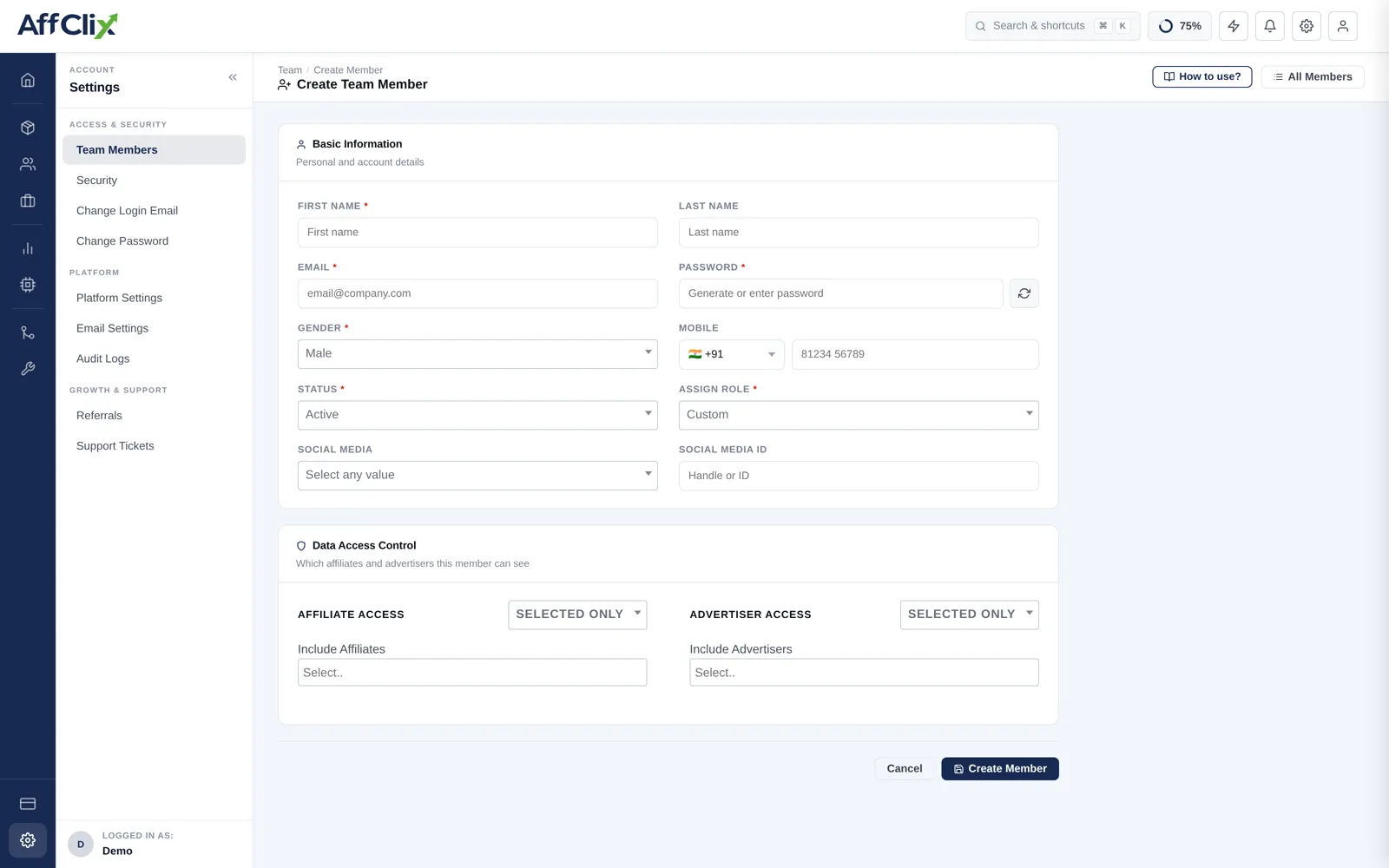Focus the First name input field
Screen dimensions: 1389x868
(x=477, y=233)
